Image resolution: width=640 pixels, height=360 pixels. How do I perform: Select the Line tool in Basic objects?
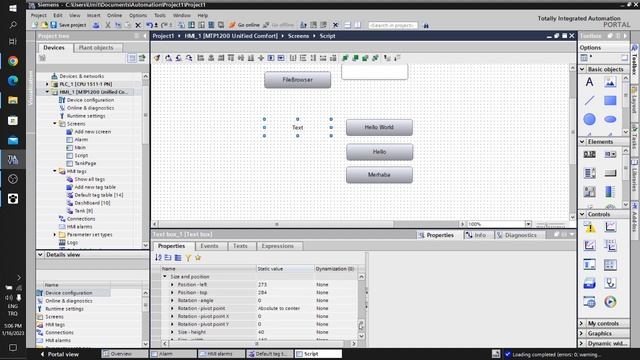589,100
